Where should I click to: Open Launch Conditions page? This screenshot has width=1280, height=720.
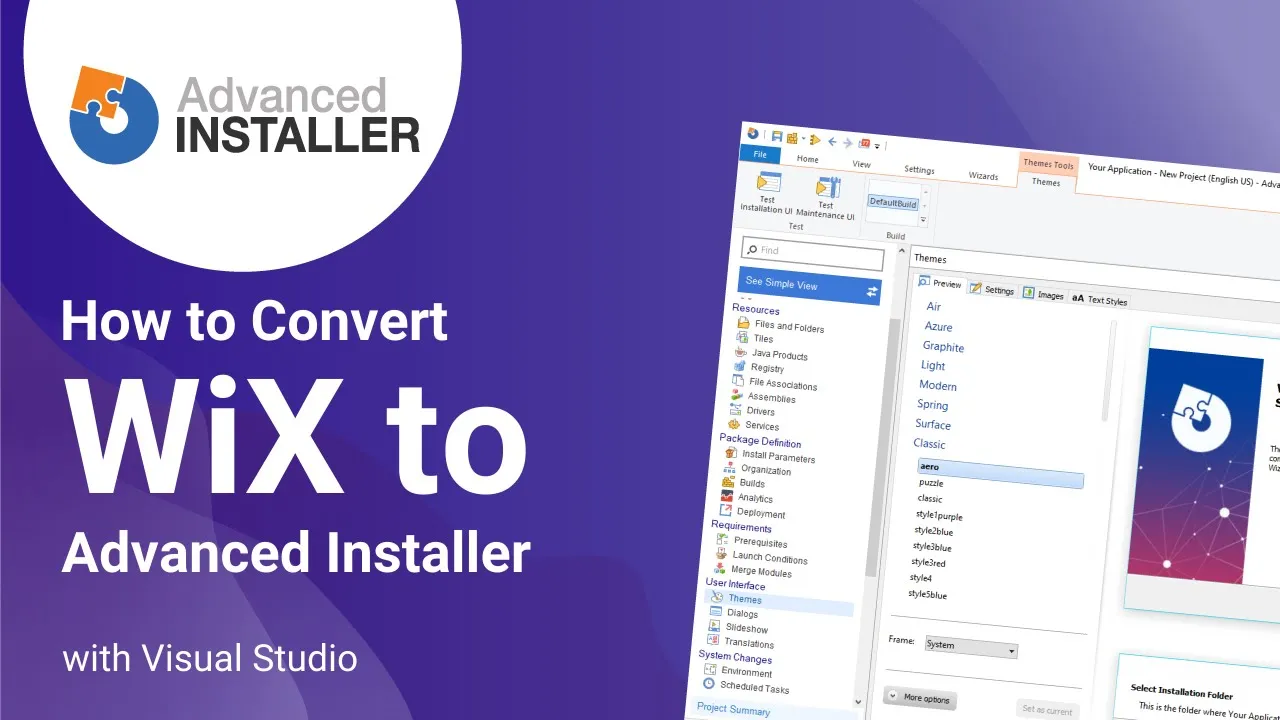point(761,558)
